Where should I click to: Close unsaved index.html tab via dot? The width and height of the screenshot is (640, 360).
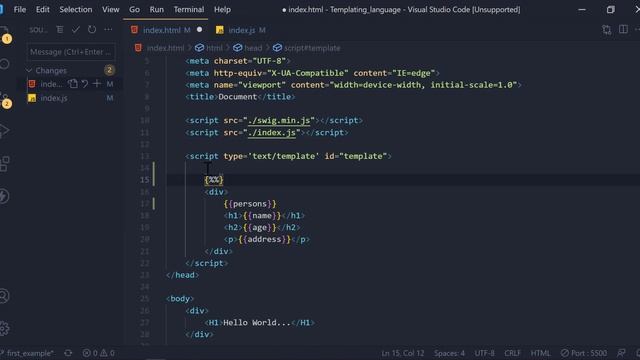199,30
